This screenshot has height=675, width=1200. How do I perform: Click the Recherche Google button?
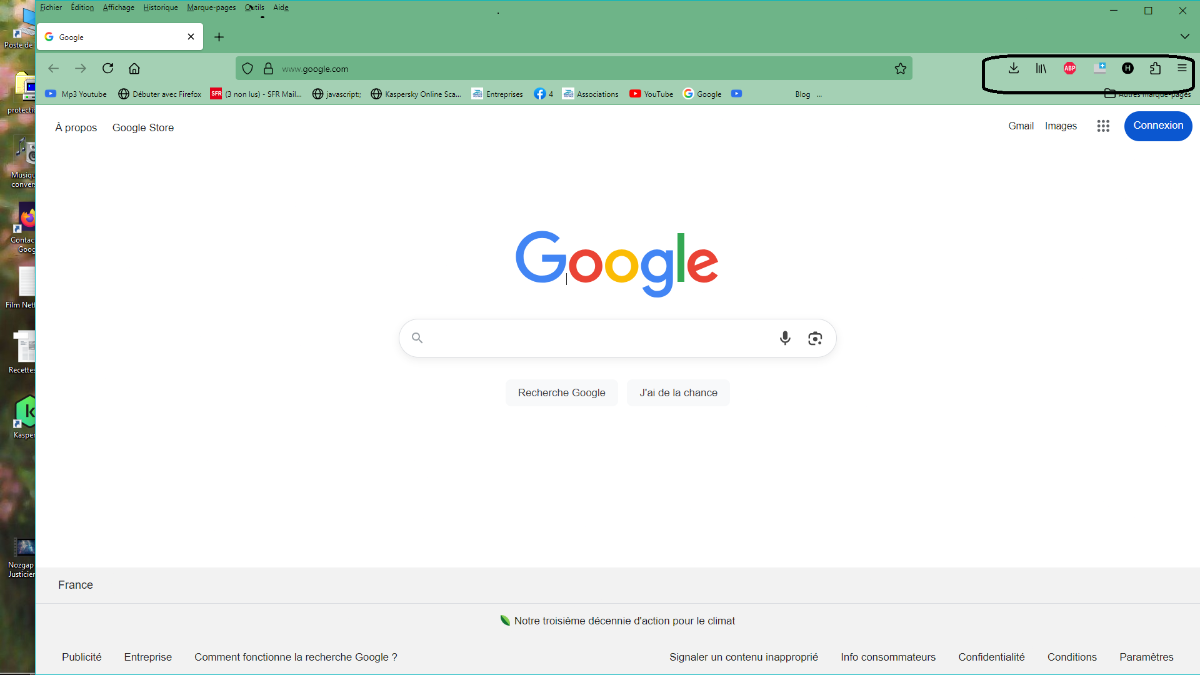point(562,393)
